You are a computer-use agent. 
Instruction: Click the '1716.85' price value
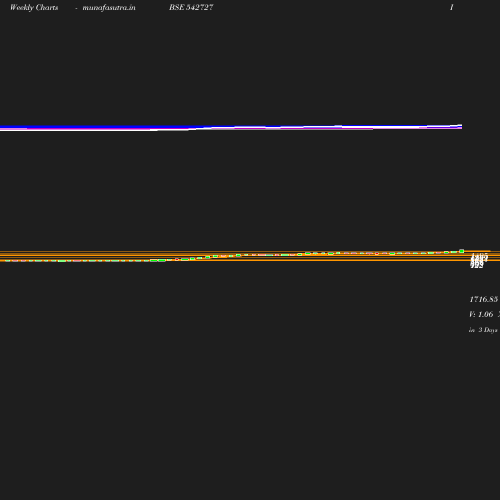pos(484,299)
